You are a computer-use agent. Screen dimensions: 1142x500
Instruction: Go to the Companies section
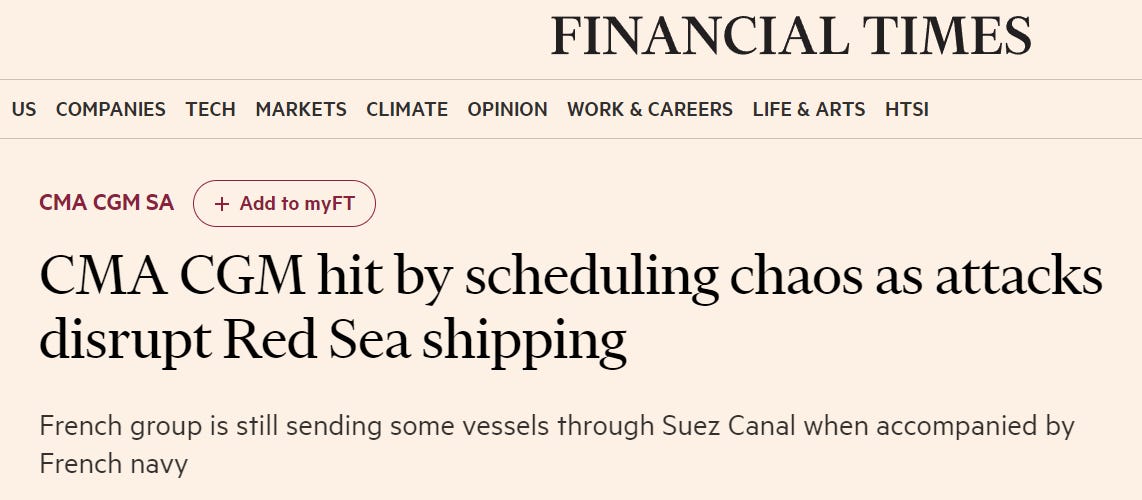tap(111, 110)
